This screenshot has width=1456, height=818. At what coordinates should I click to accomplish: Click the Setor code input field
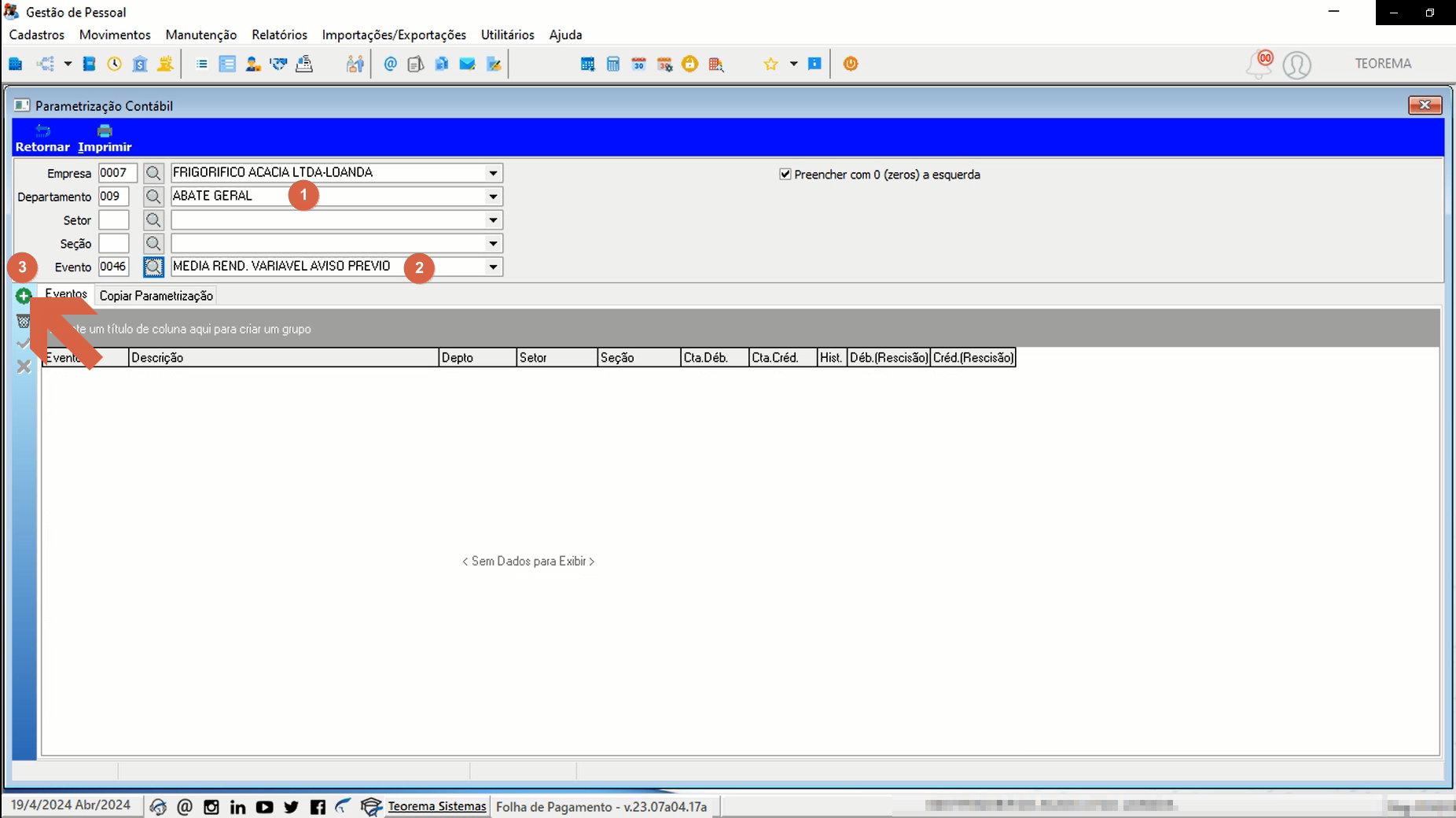113,220
